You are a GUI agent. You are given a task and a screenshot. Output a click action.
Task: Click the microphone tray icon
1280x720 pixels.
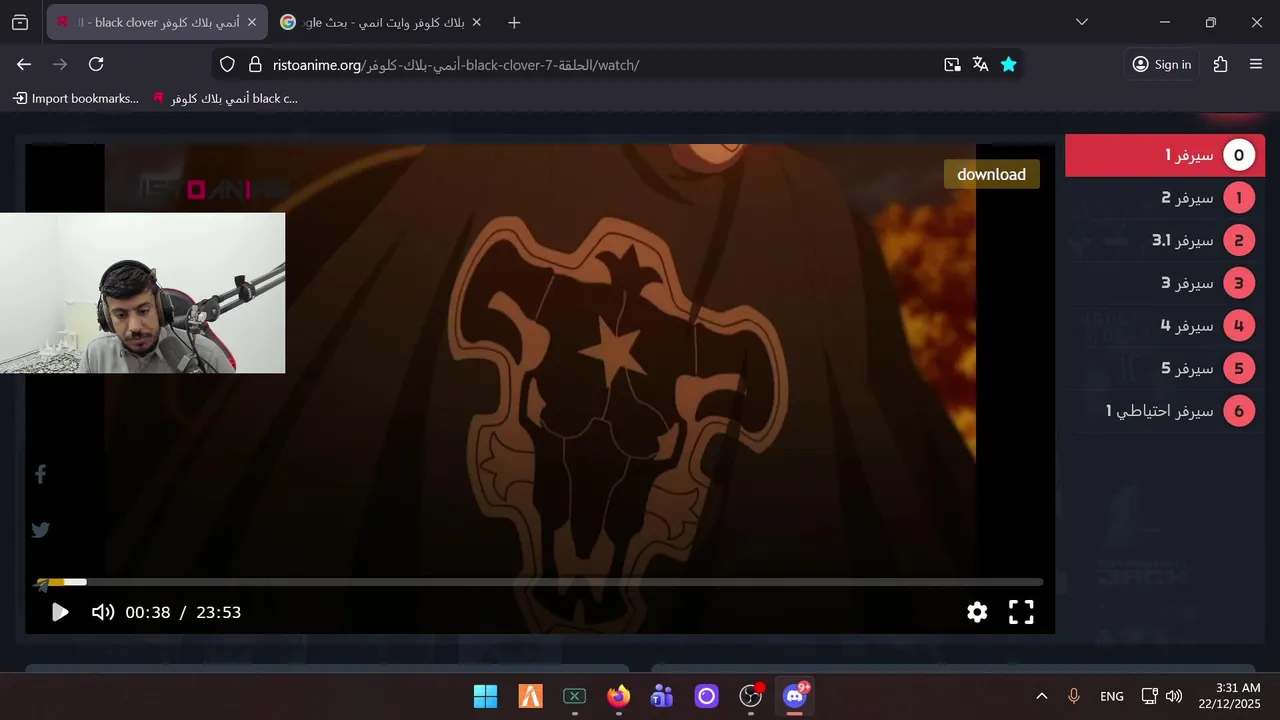tap(1074, 696)
